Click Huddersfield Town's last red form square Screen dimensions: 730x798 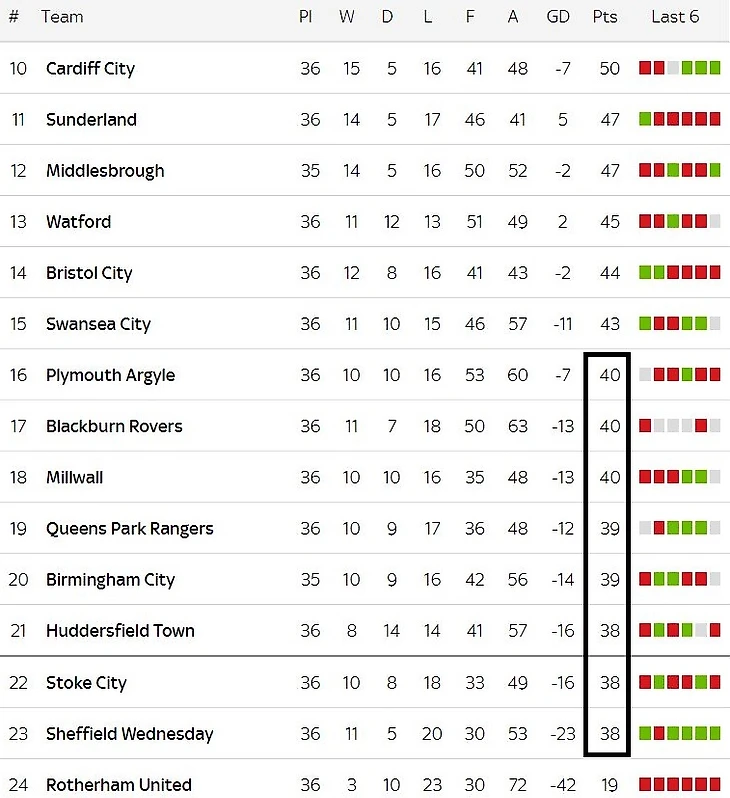click(715, 631)
